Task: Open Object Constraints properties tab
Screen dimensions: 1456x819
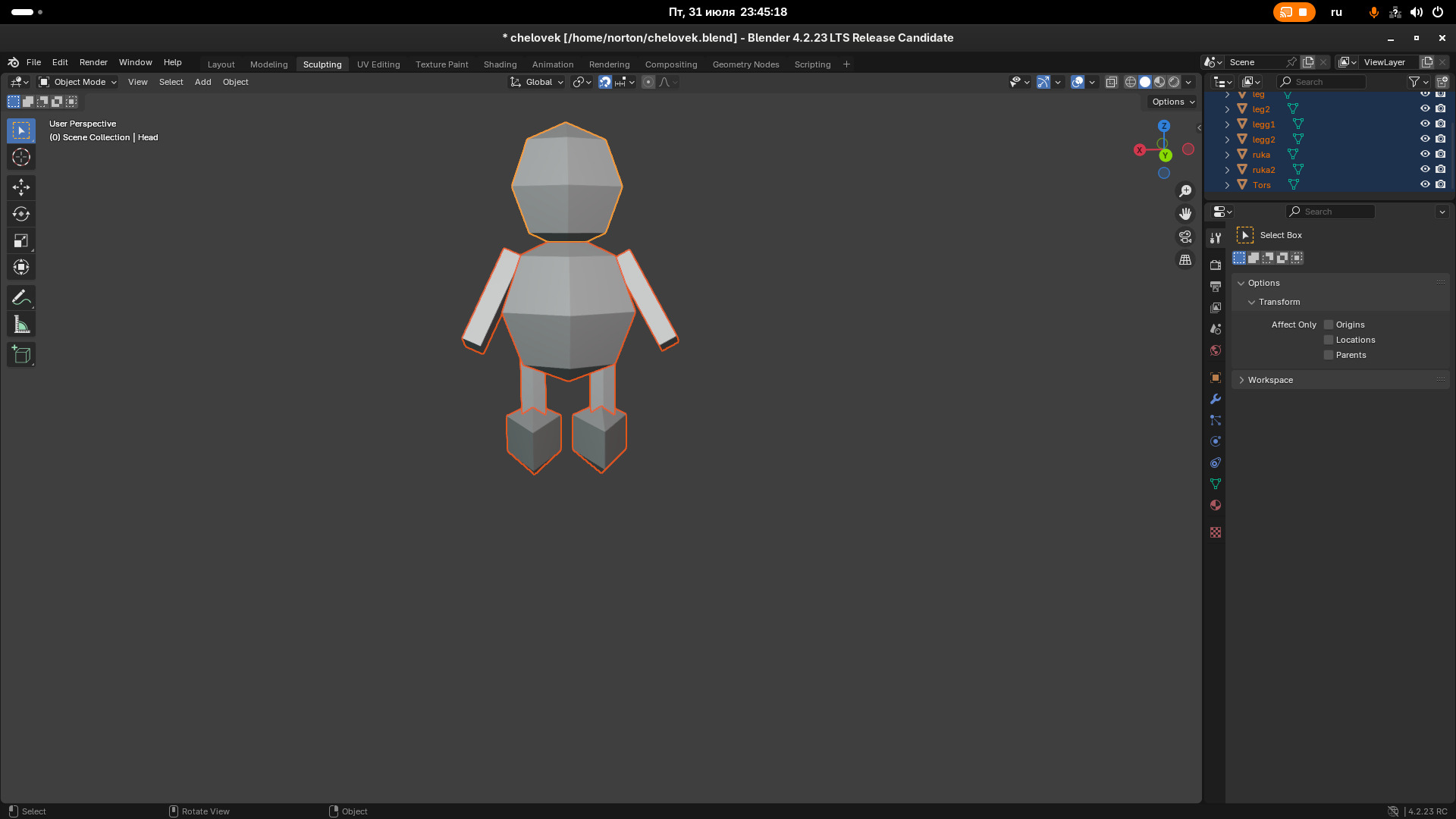Action: pos(1216,462)
